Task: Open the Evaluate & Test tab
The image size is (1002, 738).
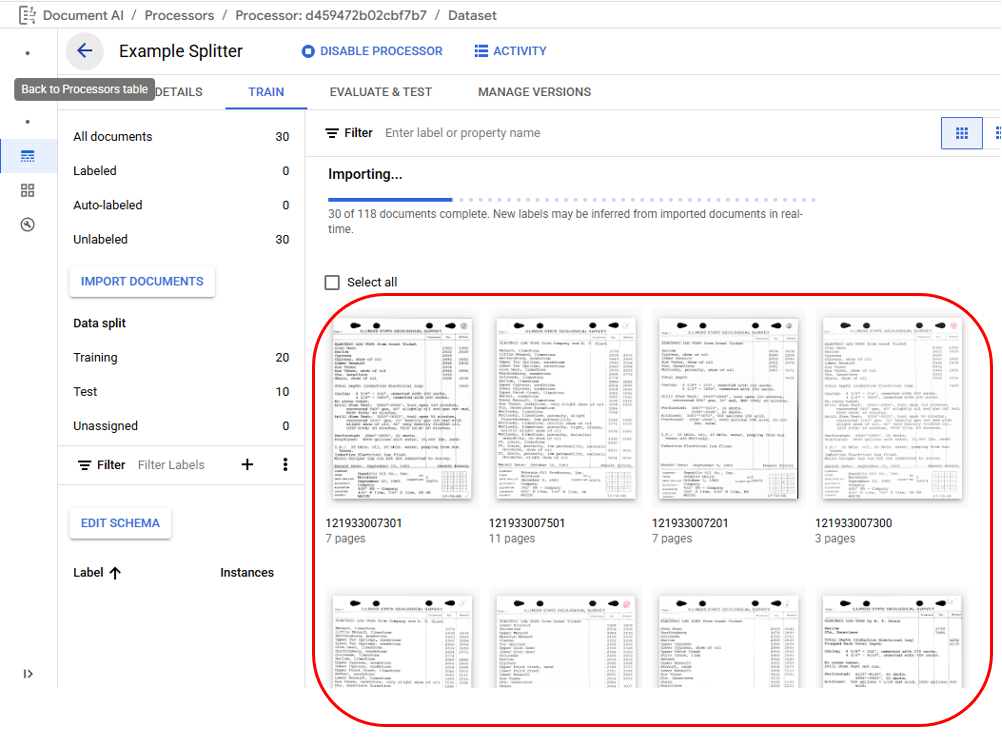Action: click(x=380, y=92)
